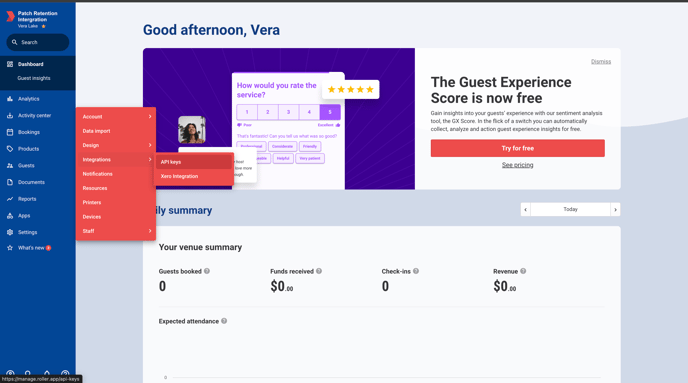Open the See pricing link
Screen dimensions: 688x383
[x=517, y=165]
